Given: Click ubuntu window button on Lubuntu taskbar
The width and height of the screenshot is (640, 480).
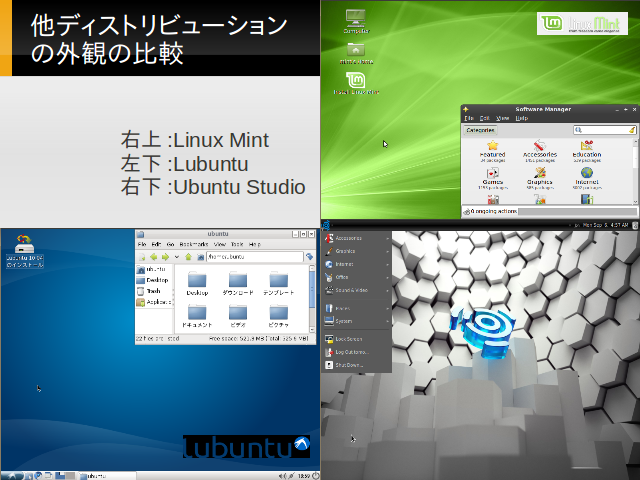Looking at the screenshot, I should pyautogui.click(x=107, y=476).
